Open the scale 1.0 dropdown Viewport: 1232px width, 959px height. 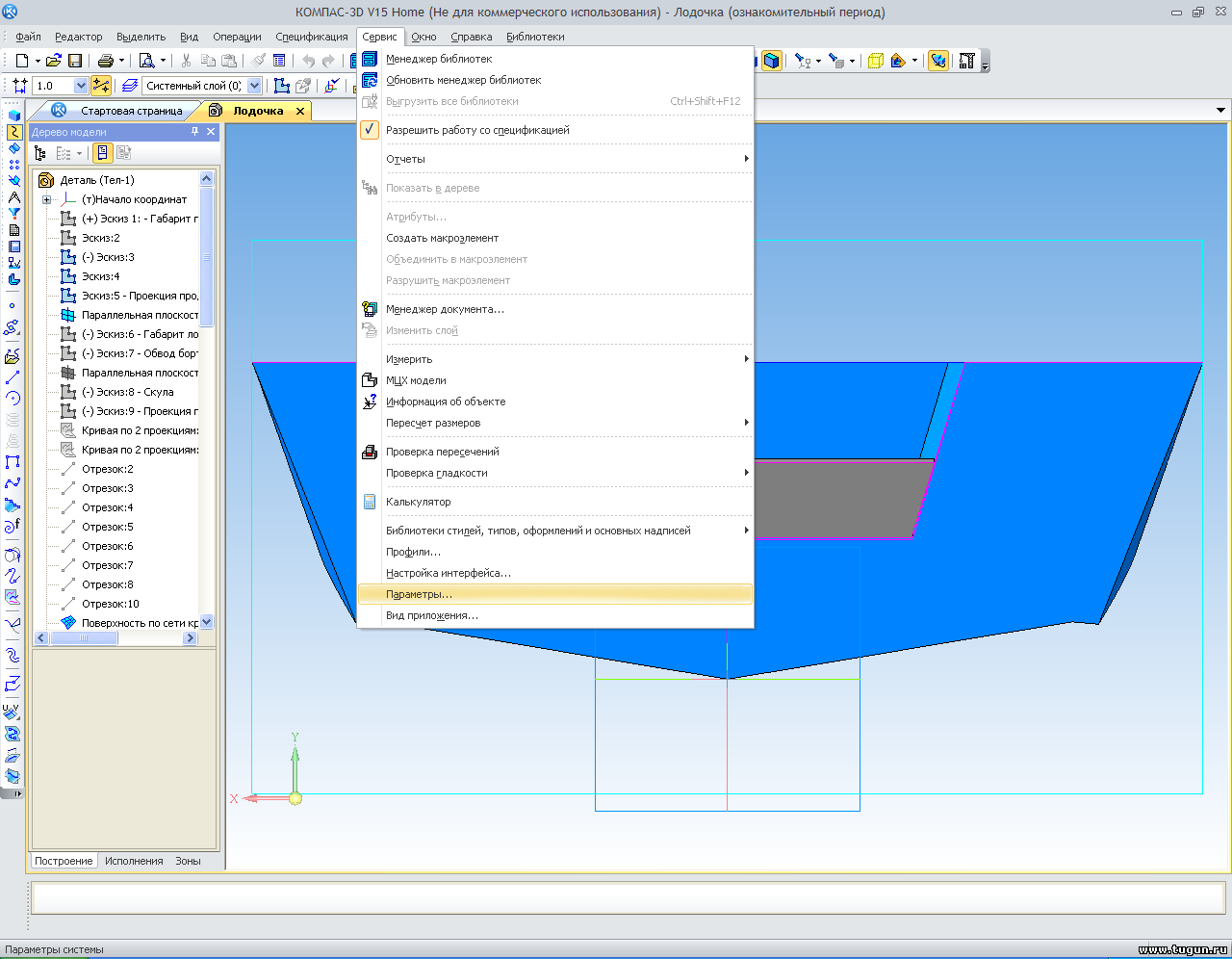[x=81, y=86]
